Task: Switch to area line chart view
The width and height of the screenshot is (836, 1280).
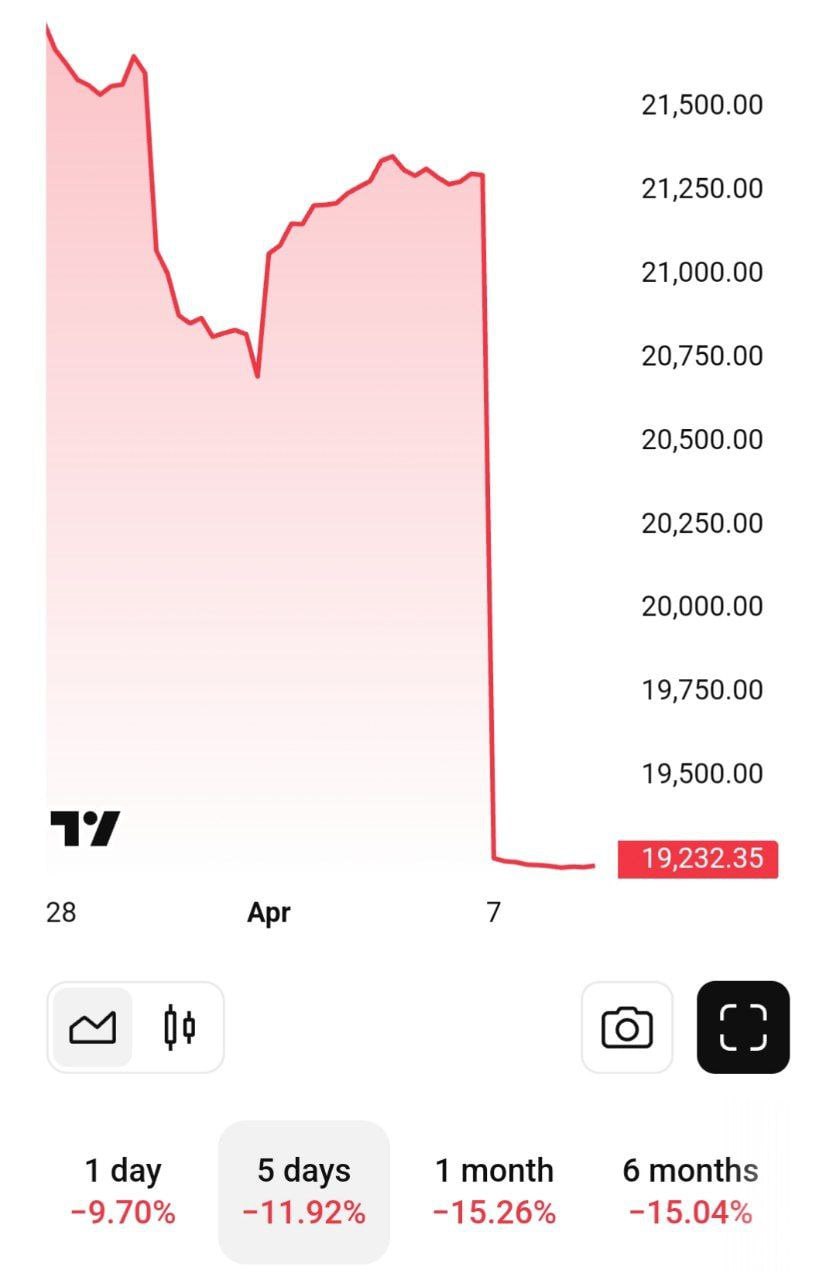Action: point(92,1027)
